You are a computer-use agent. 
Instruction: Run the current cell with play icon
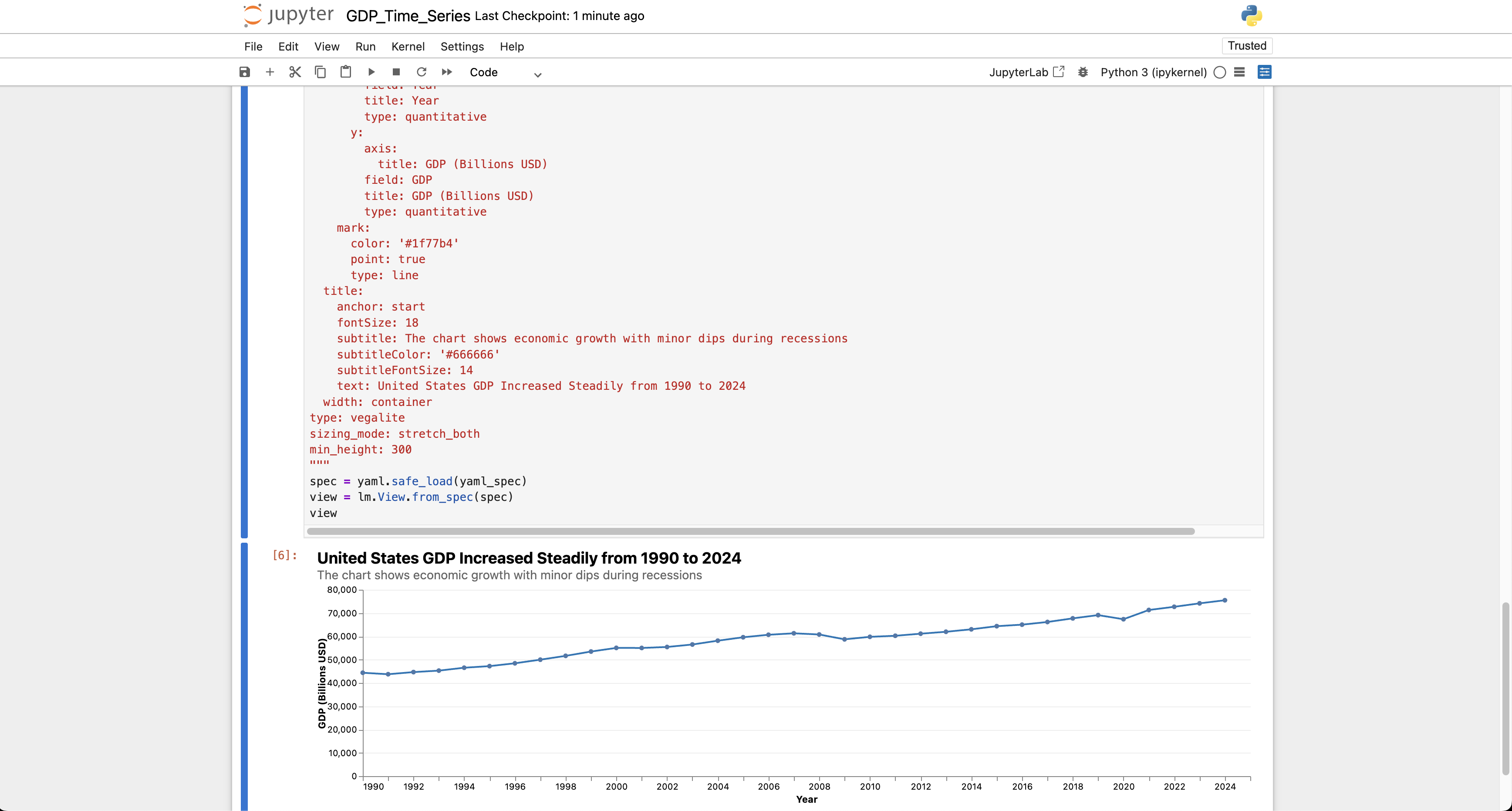[x=371, y=72]
